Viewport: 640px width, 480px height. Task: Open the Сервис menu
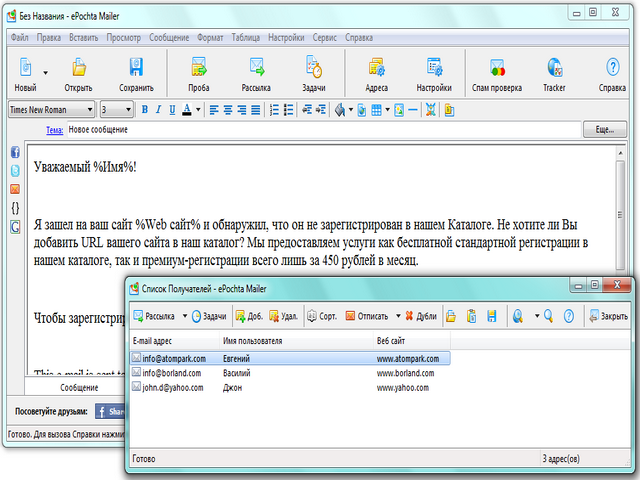tap(324, 38)
